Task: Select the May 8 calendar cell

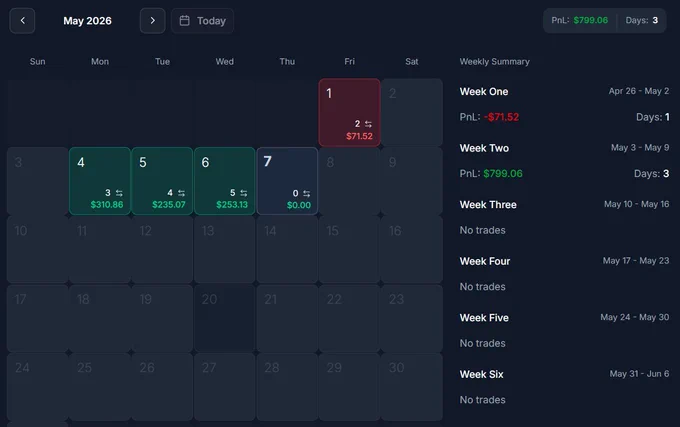Action: point(349,181)
